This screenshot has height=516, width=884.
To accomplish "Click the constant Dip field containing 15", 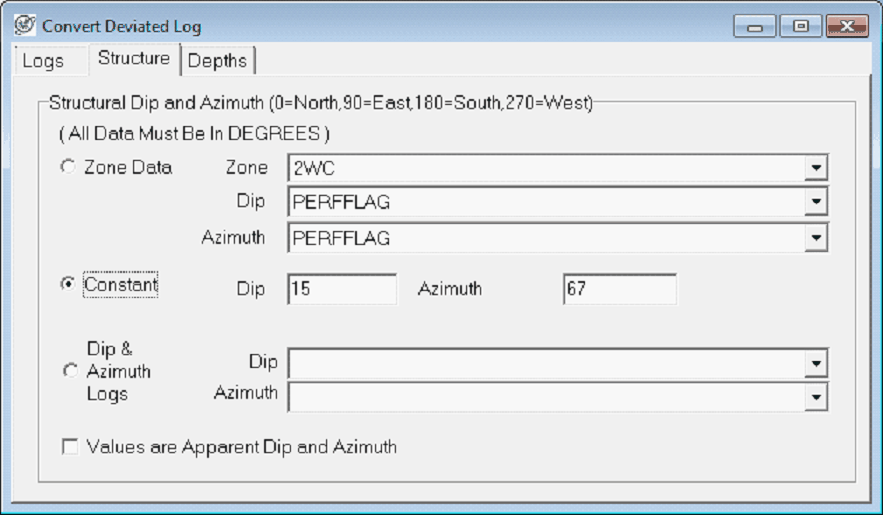I will pos(341,290).
